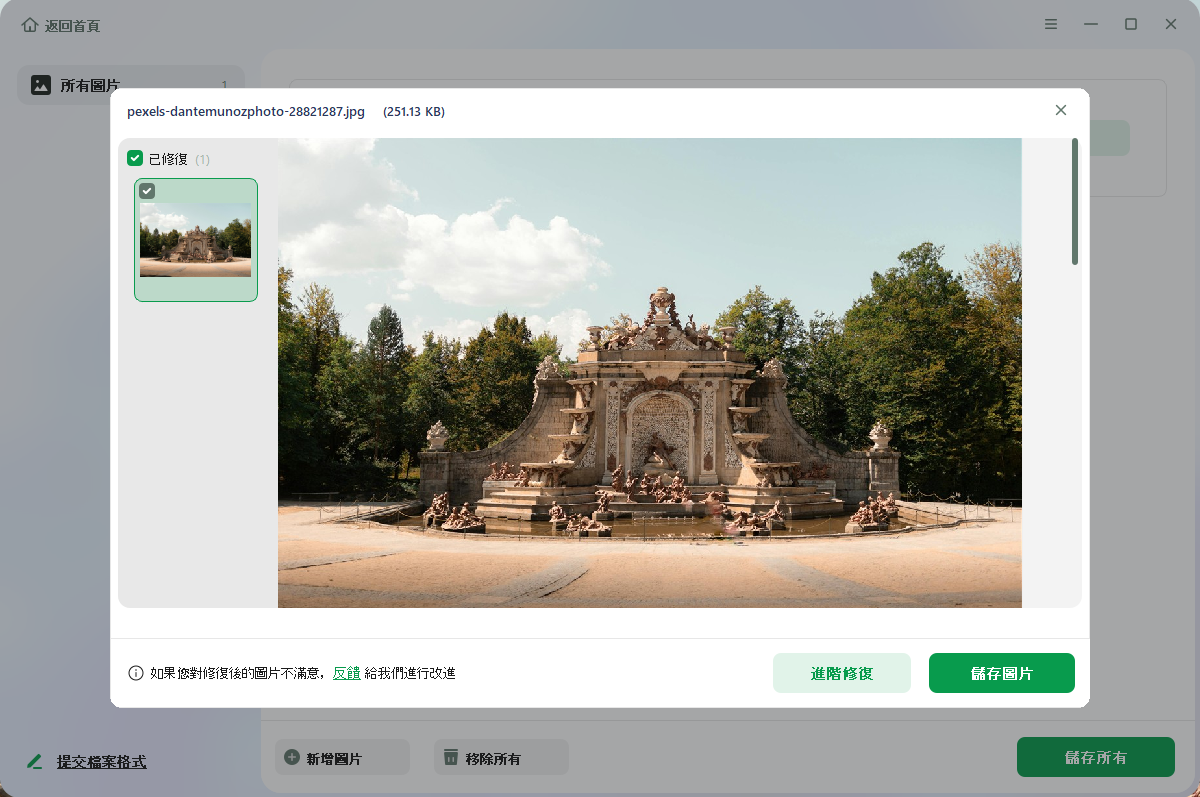The image size is (1200, 797).
Task: Click the 儲存圖片 button
Action: (x=1001, y=673)
